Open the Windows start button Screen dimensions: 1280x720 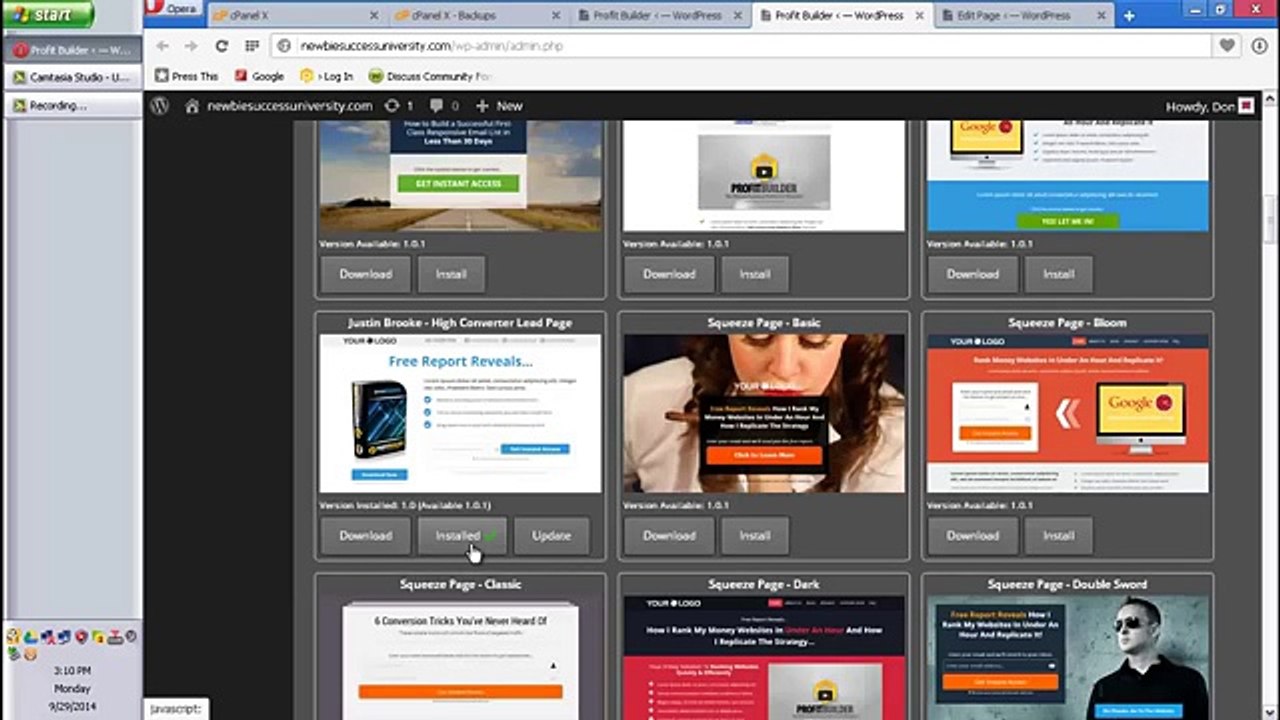(46, 15)
